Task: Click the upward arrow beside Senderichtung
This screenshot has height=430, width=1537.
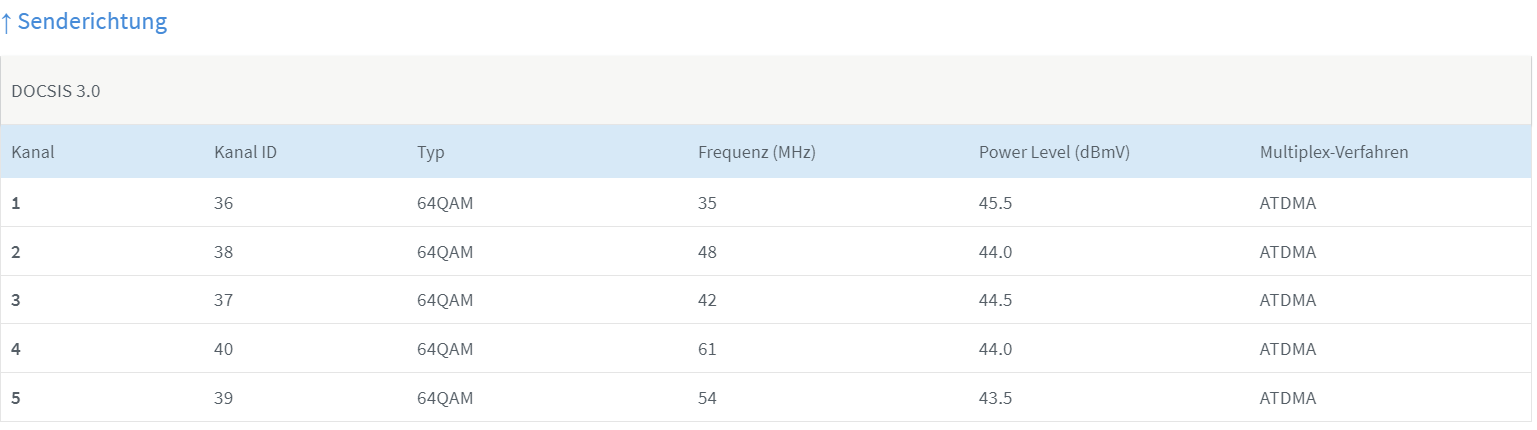Action: 6,22
